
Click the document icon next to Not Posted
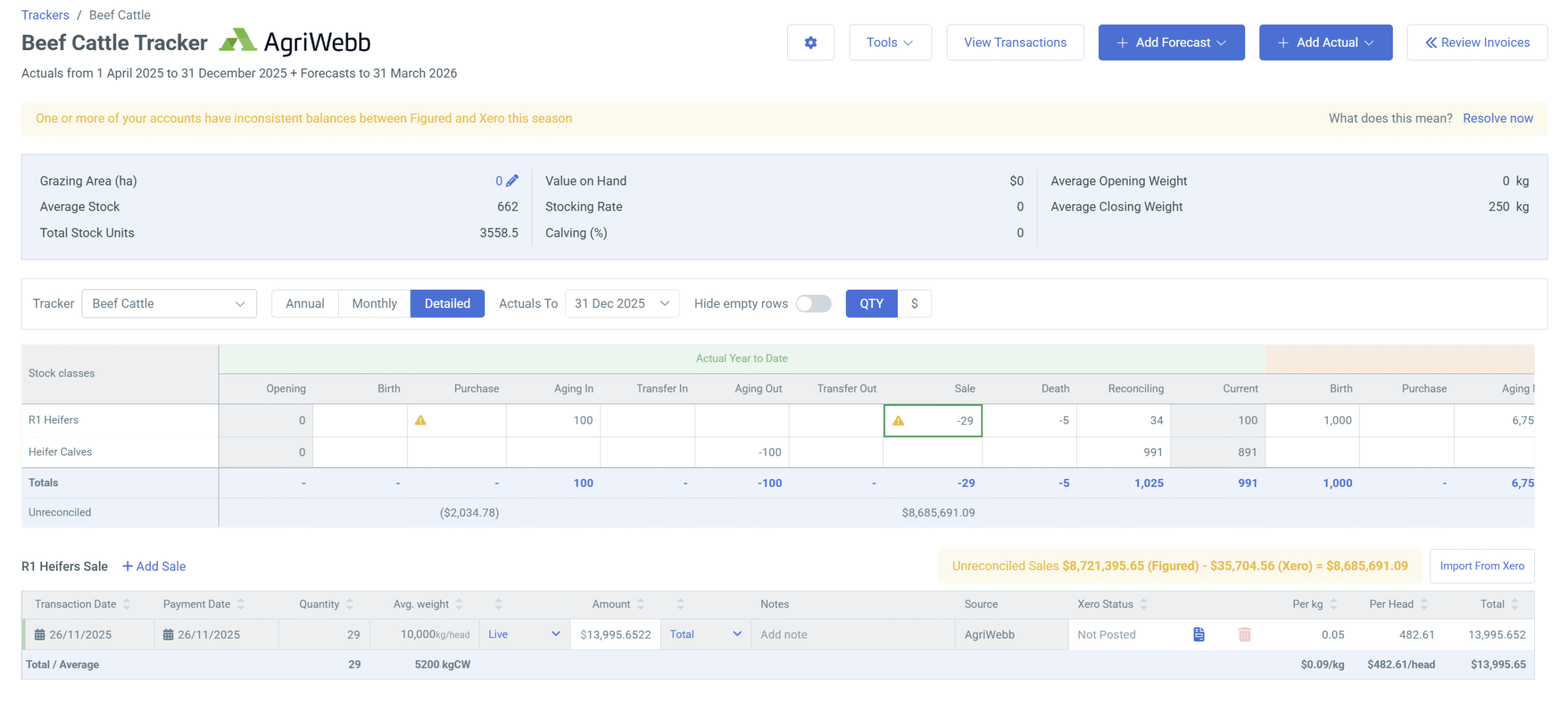[1198, 634]
